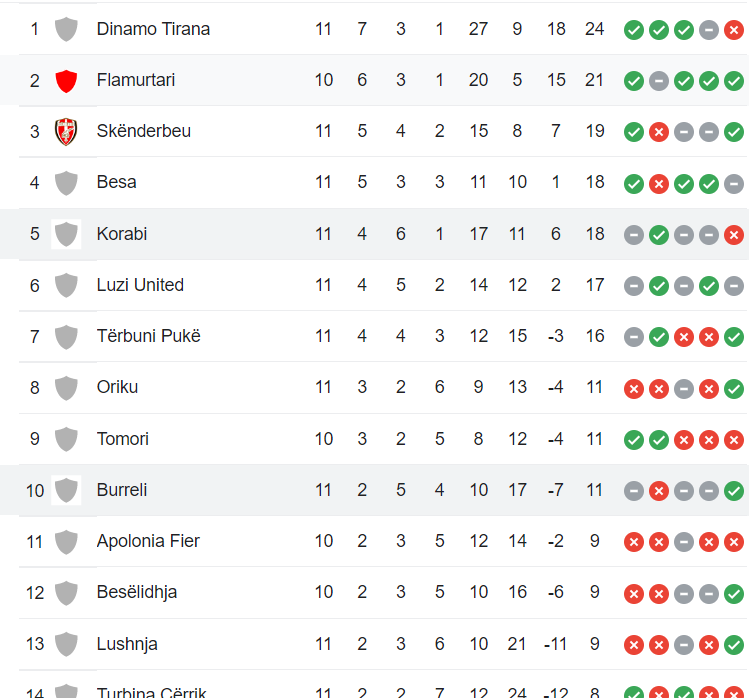Screen dimensions: 749x698
Task: Click Skënderbeu's club crest icon
Action: [66, 132]
